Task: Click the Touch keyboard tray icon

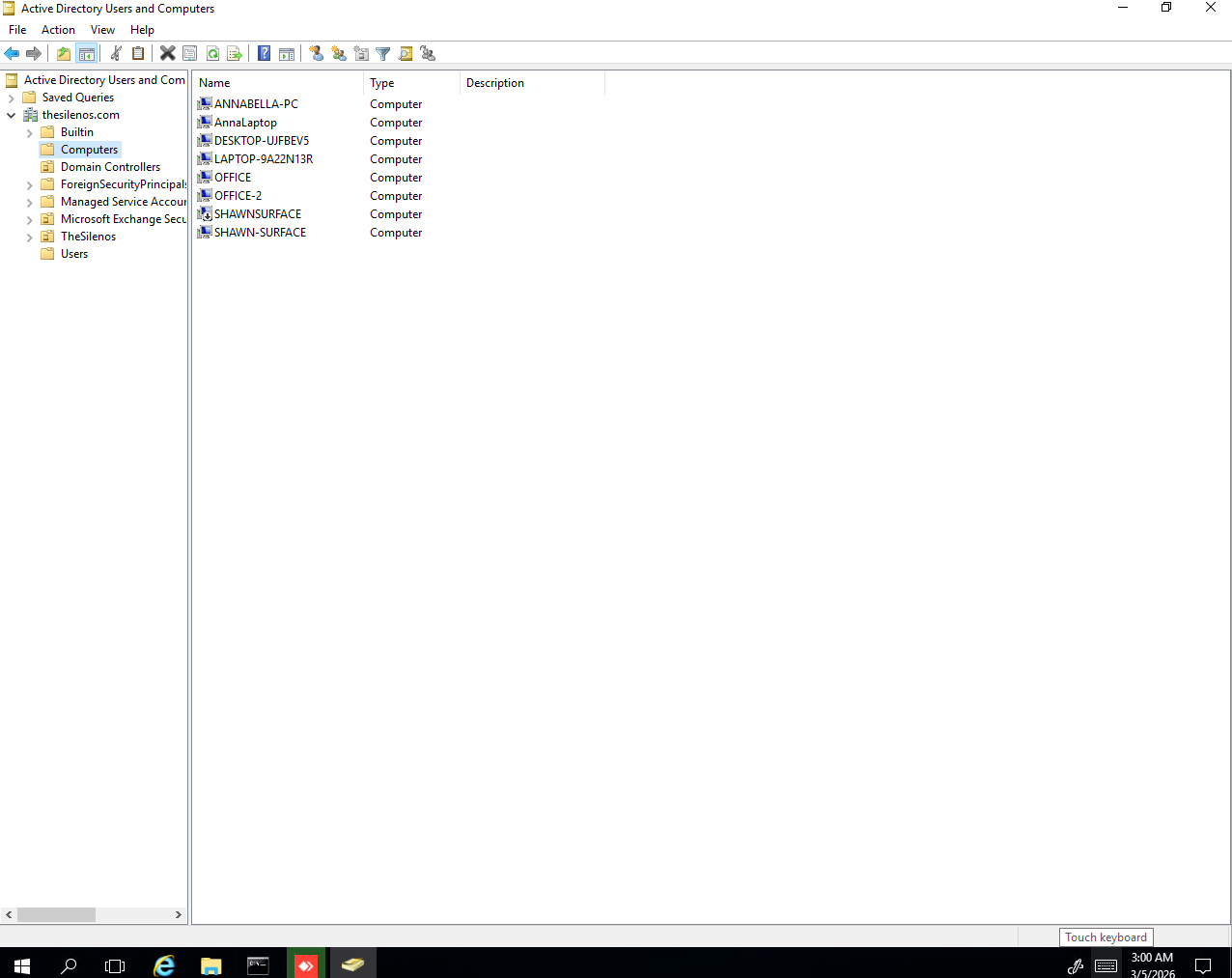Action: click(1106, 964)
